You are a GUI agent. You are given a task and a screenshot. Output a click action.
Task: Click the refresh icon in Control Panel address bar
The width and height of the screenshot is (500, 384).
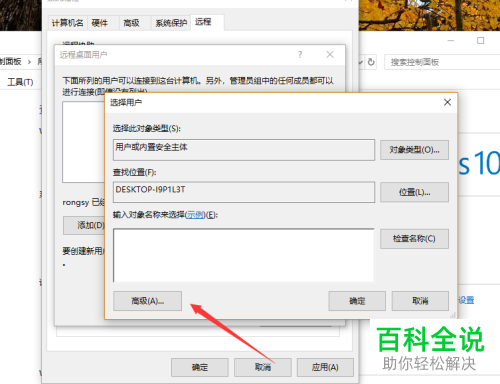[x=371, y=62]
